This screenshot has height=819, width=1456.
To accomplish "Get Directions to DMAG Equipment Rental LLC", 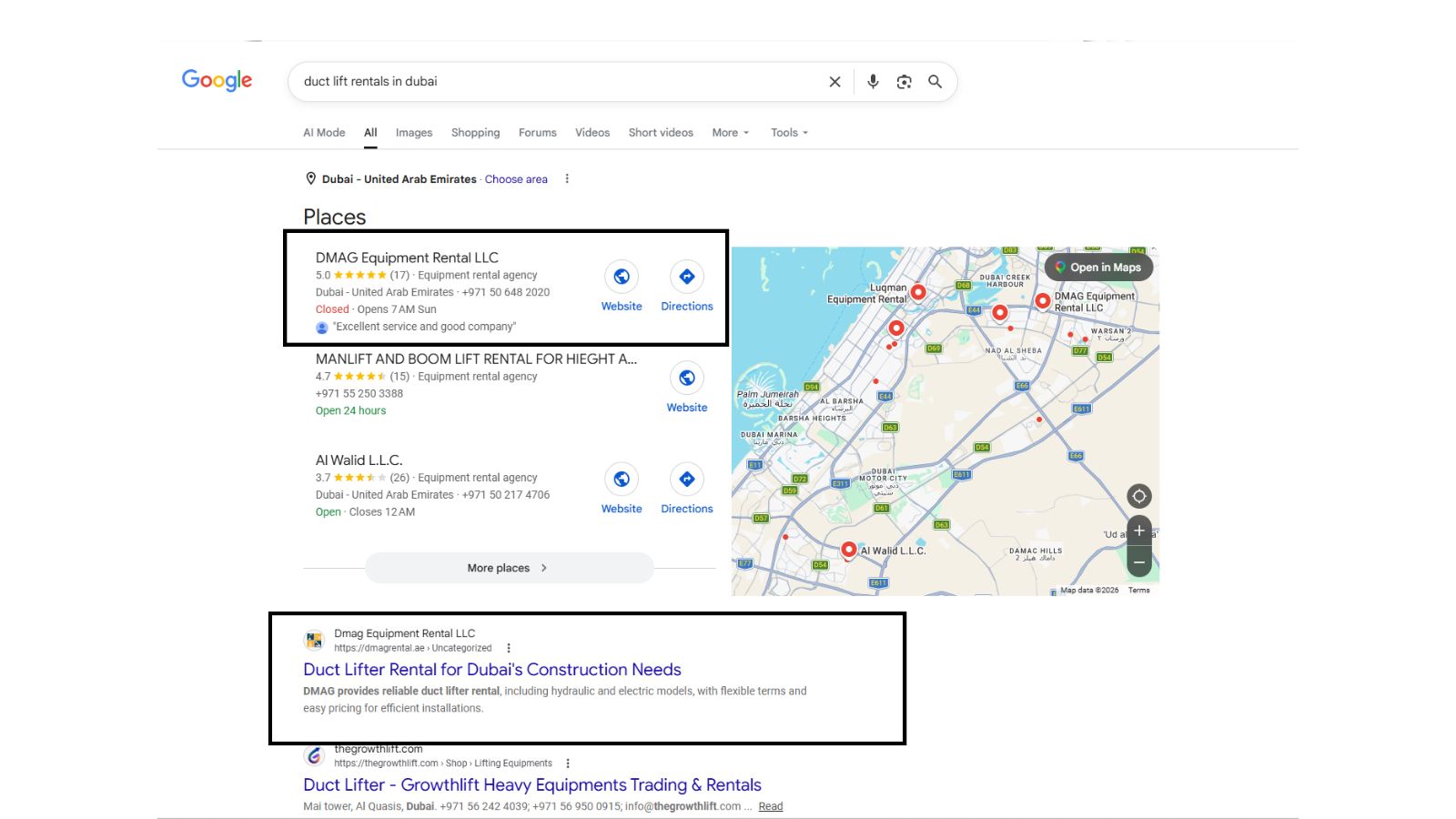I will point(687,277).
